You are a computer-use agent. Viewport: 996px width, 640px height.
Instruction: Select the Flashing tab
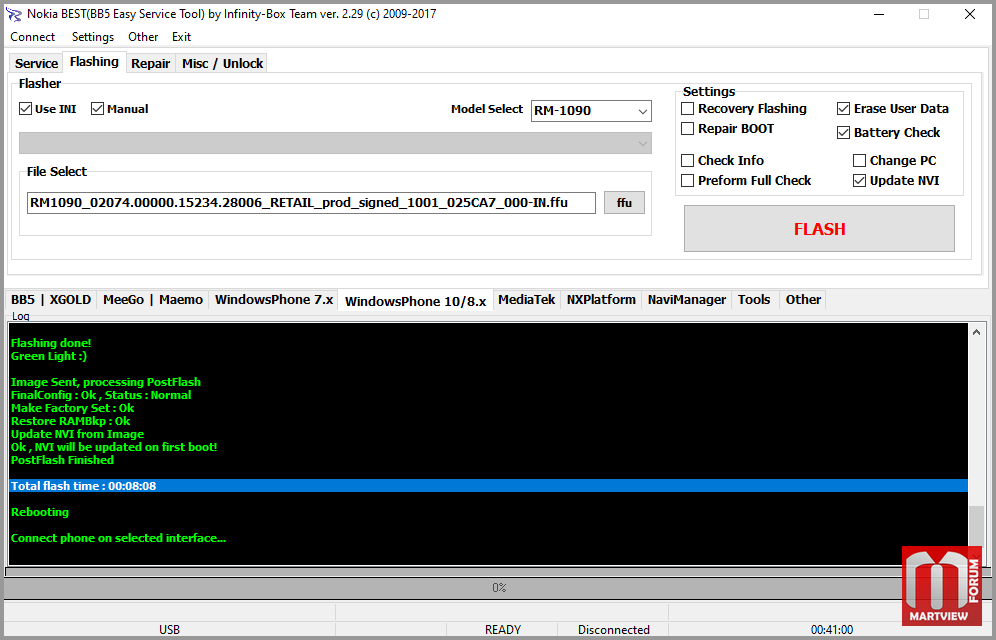coord(94,62)
